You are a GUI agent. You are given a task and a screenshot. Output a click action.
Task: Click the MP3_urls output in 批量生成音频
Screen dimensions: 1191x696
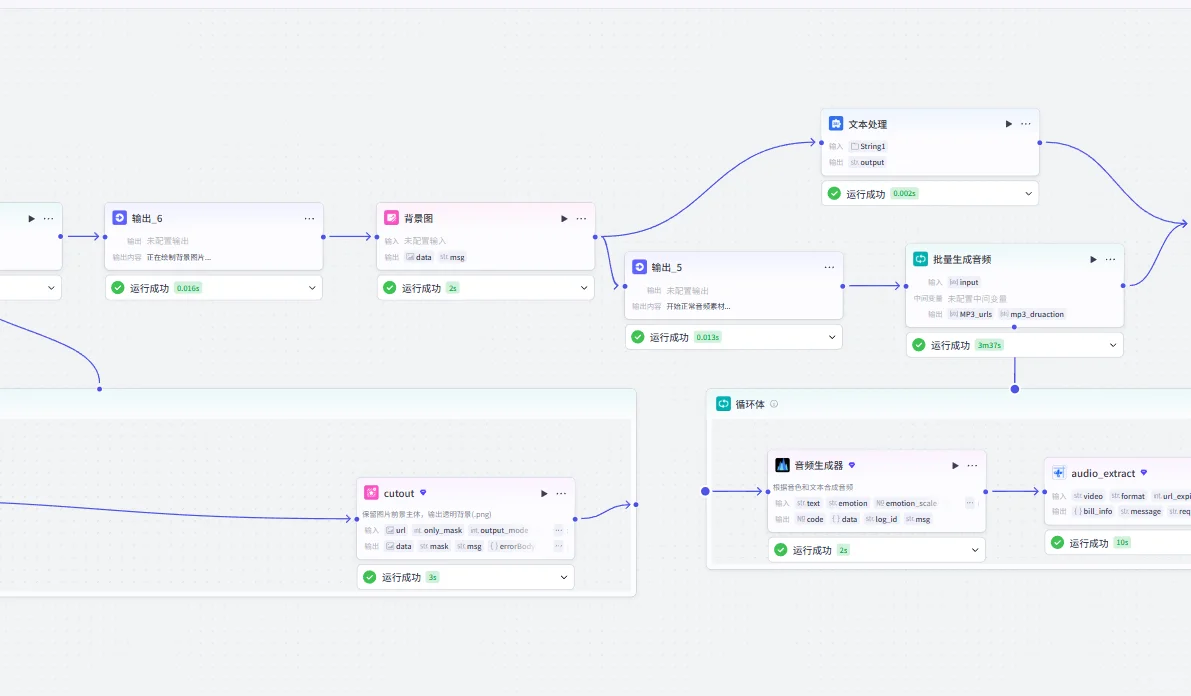pyautogui.click(x=970, y=314)
